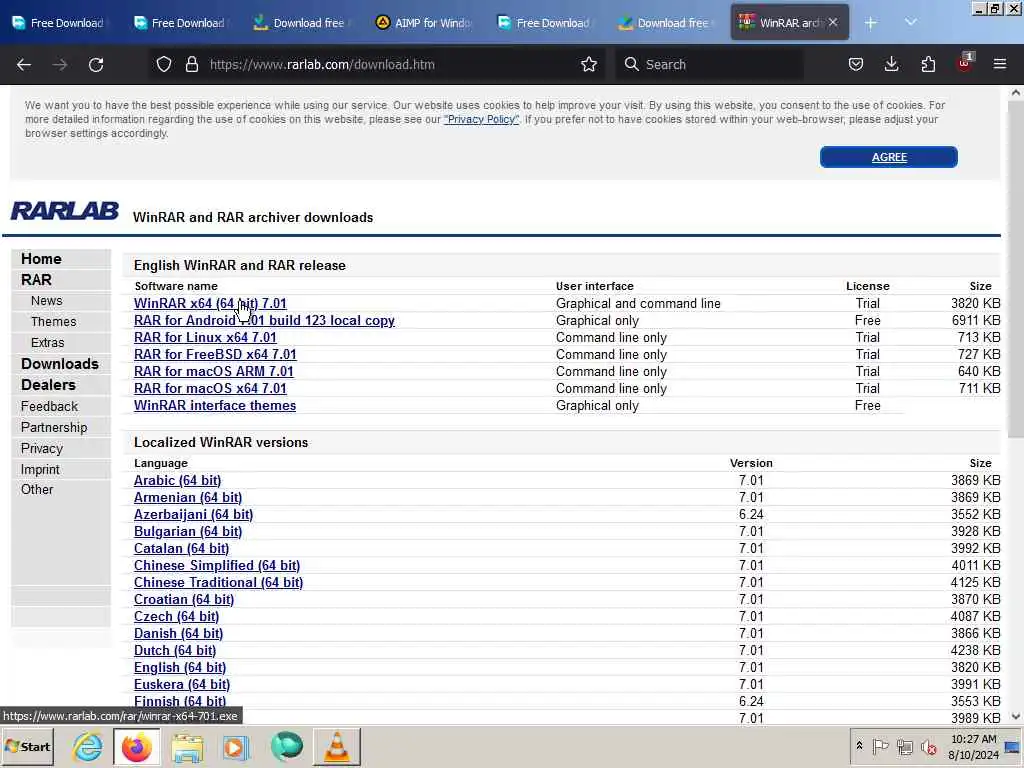Download the Arabic (64 bit) version
Image resolution: width=1024 pixels, height=768 pixels.
[x=177, y=481]
